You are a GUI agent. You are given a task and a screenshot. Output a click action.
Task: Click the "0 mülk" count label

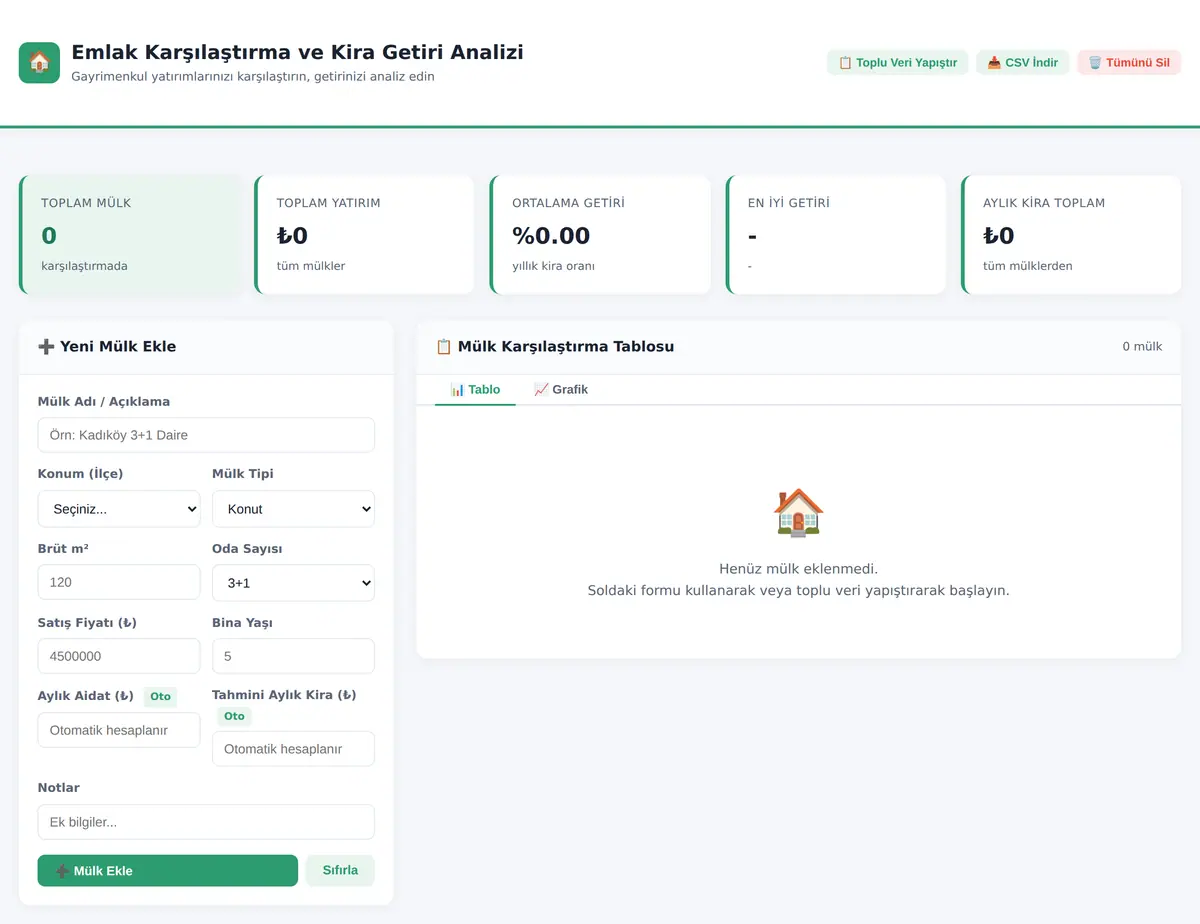tap(1142, 347)
